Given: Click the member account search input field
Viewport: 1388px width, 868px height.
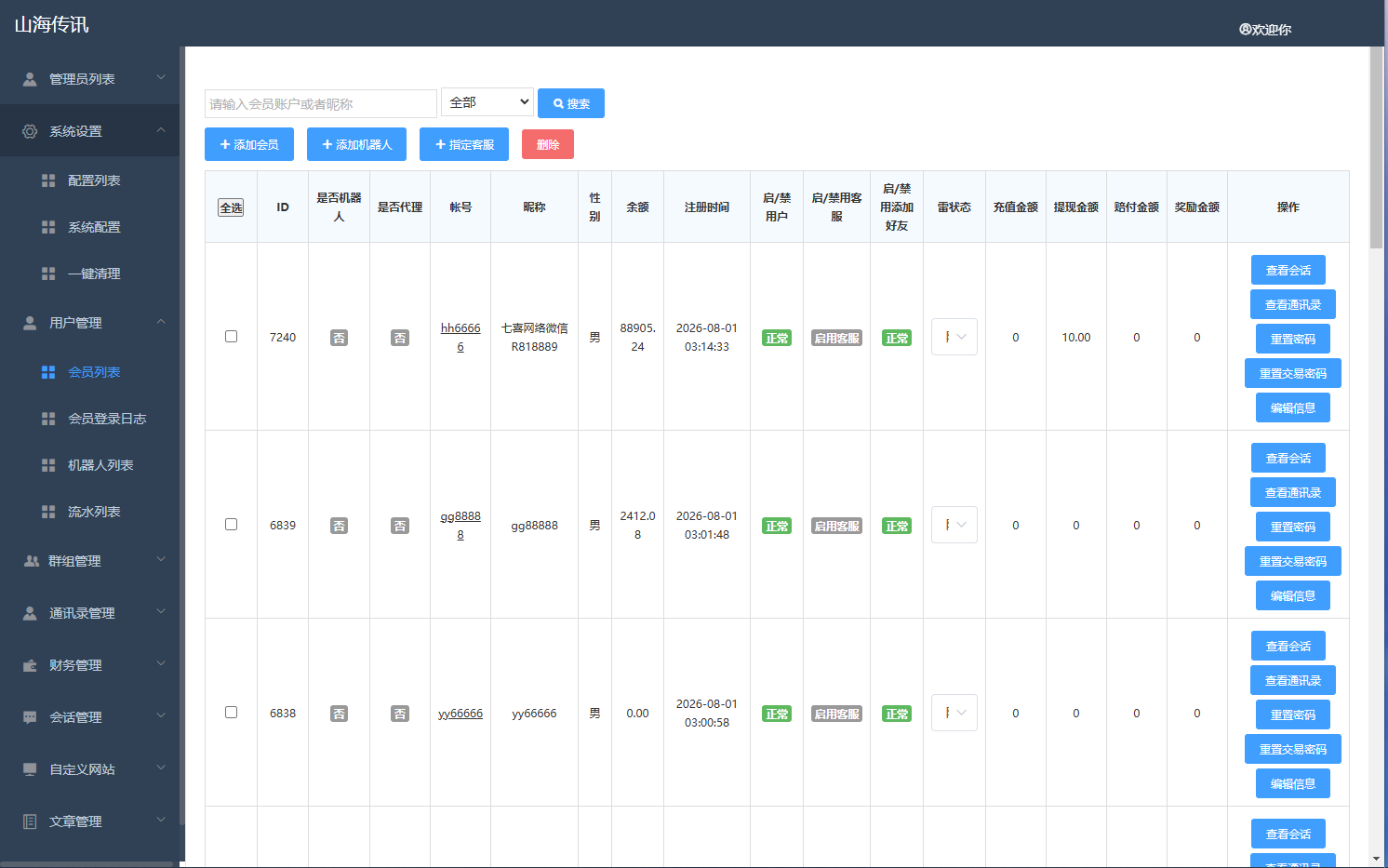Looking at the screenshot, I should (321, 103).
